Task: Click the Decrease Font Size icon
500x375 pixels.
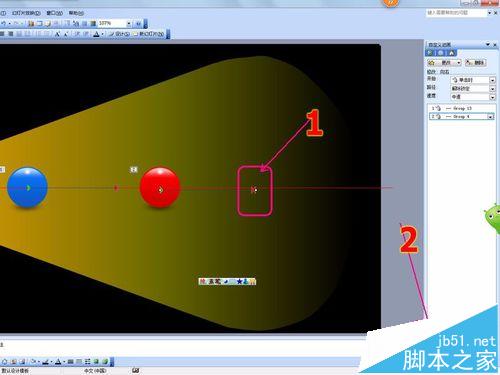Action: pyautogui.click(x=66, y=34)
